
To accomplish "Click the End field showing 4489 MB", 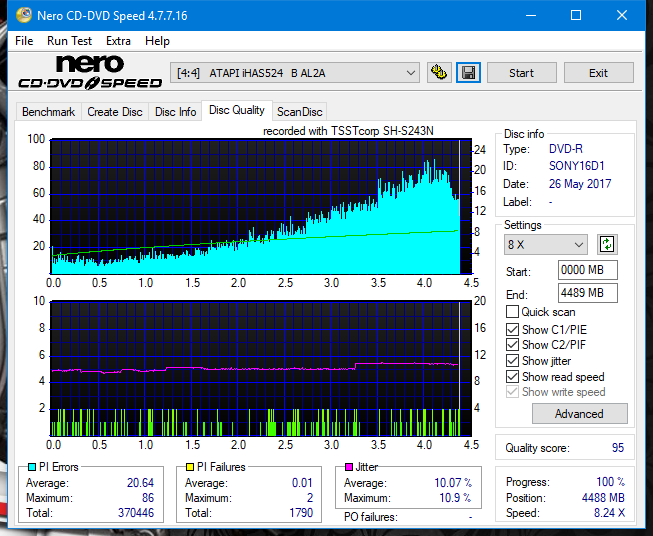I will (588, 293).
